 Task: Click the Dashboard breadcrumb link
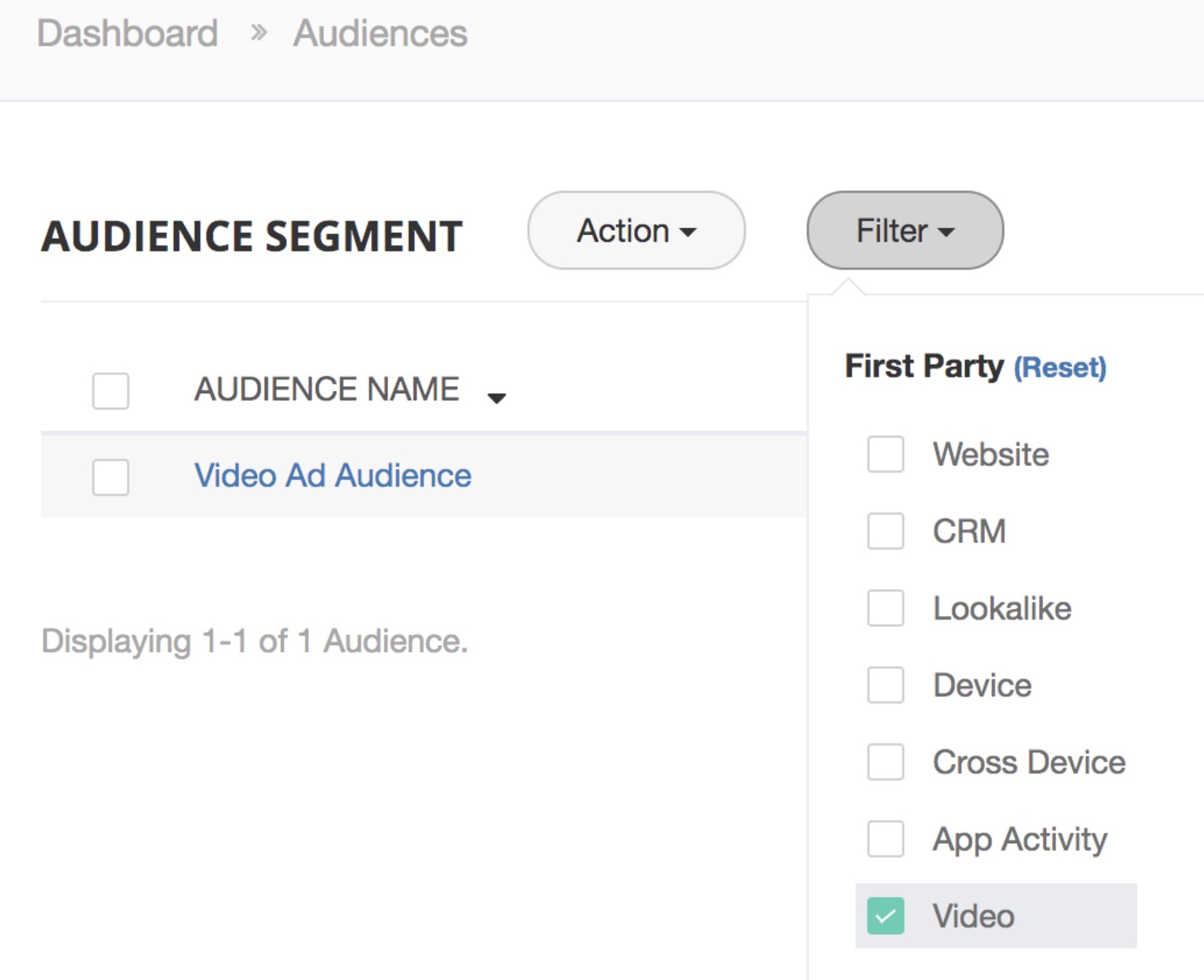point(127,33)
